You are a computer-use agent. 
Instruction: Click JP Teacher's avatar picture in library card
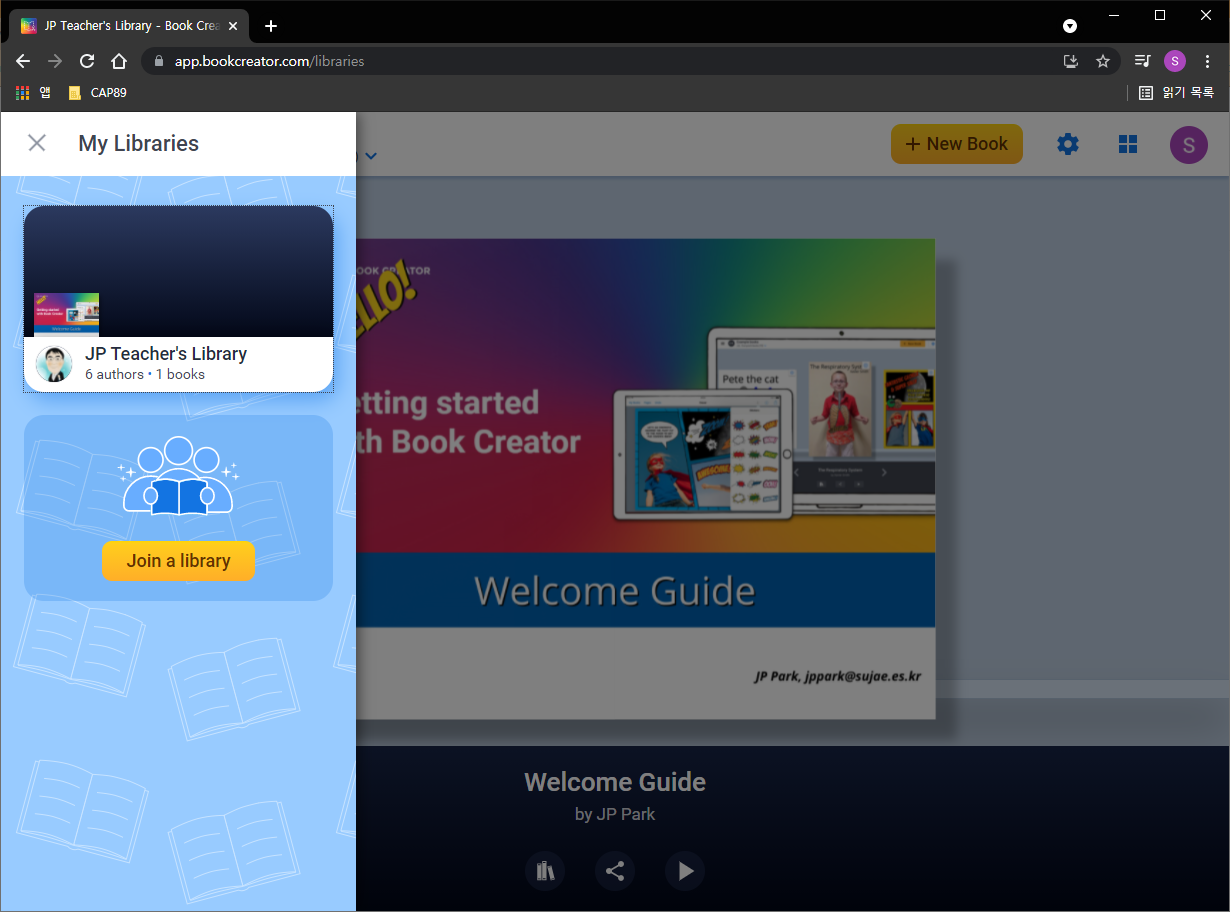pyautogui.click(x=54, y=364)
